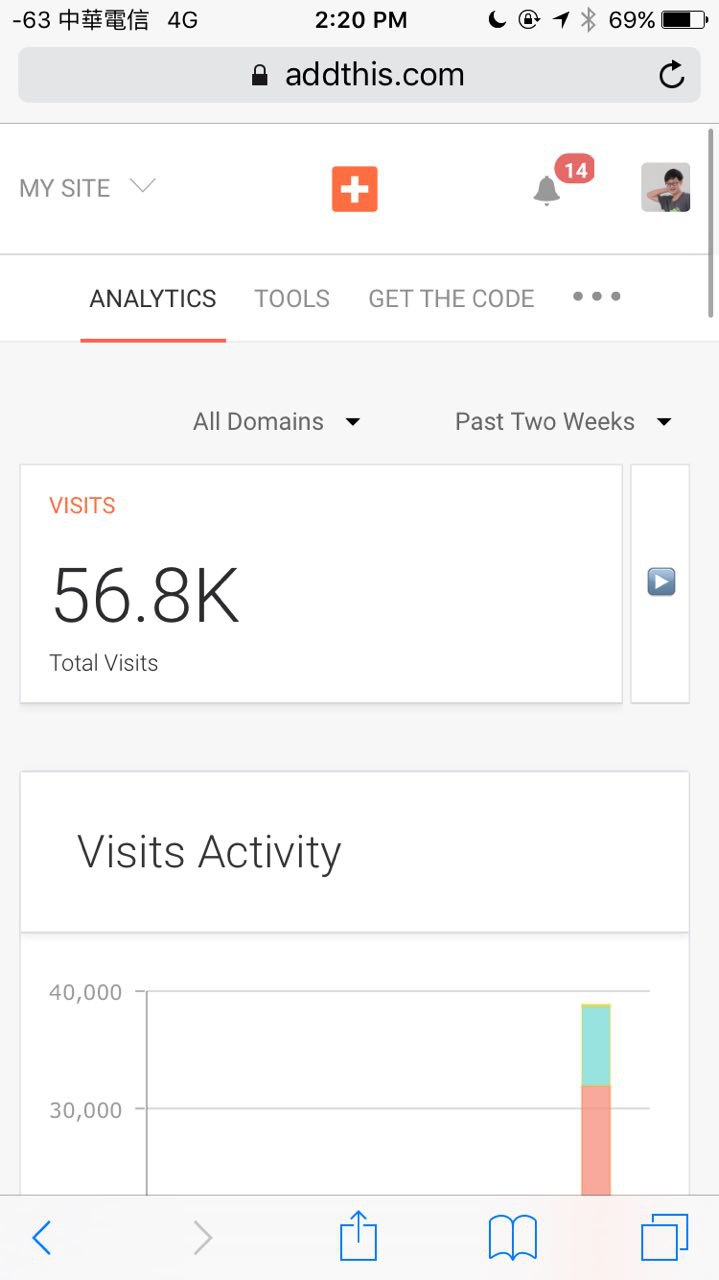Select the Total Visits 56.8K card
Screen dimensions: 719x1280
click(321, 583)
